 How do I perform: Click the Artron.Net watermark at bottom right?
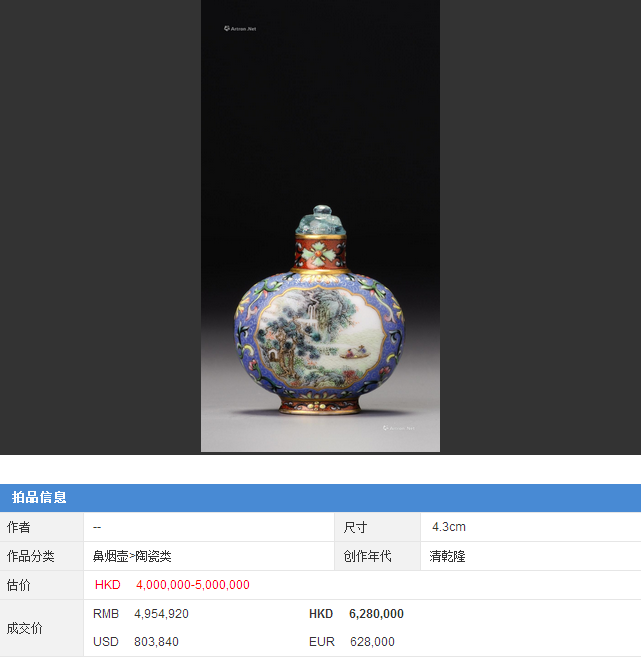398,428
